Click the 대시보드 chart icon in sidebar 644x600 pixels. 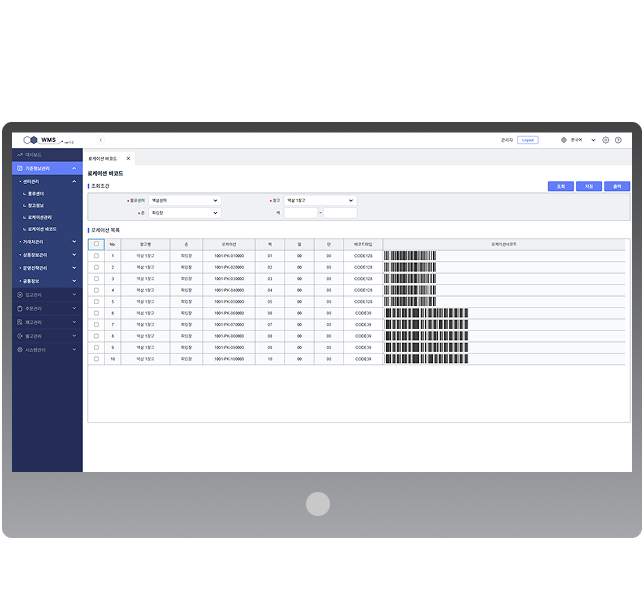point(20,155)
